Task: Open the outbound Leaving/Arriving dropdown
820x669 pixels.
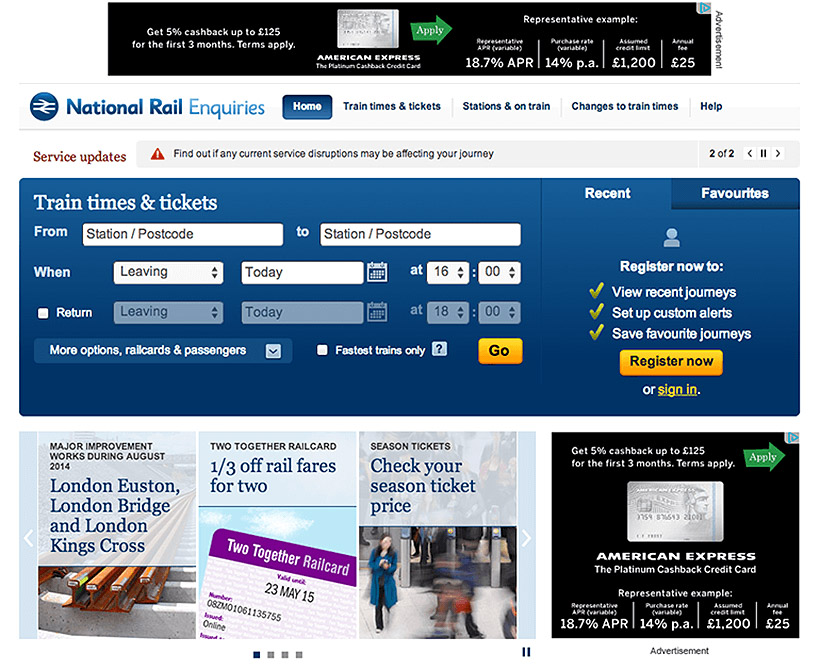Action: coord(168,273)
